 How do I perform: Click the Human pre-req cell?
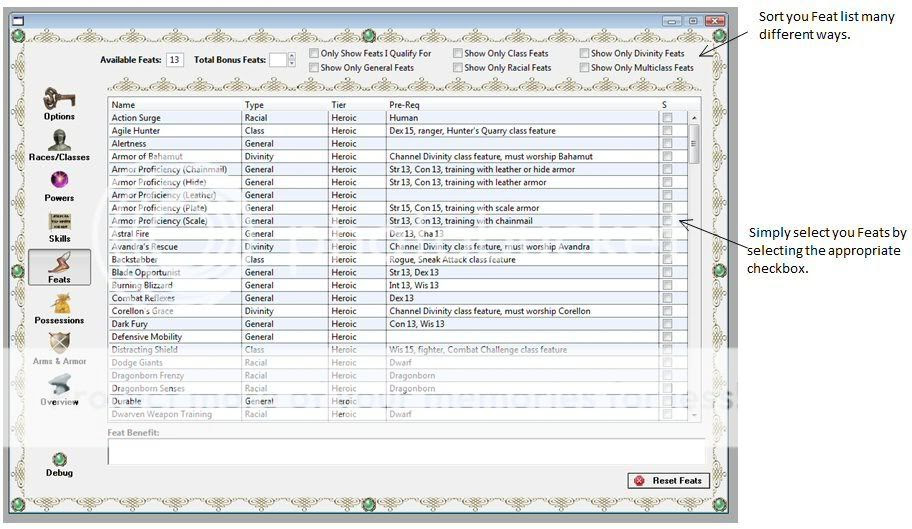[522, 117]
